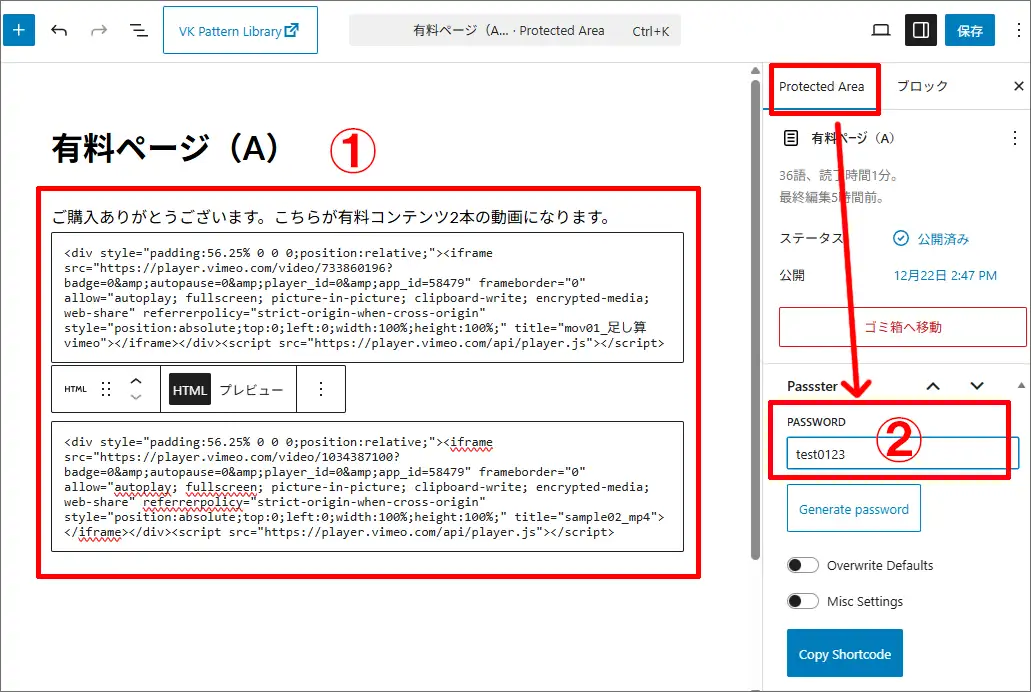Move Passster panel up with chevron
The height and width of the screenshot is (692, 1031).
click(x=932, y=386)
